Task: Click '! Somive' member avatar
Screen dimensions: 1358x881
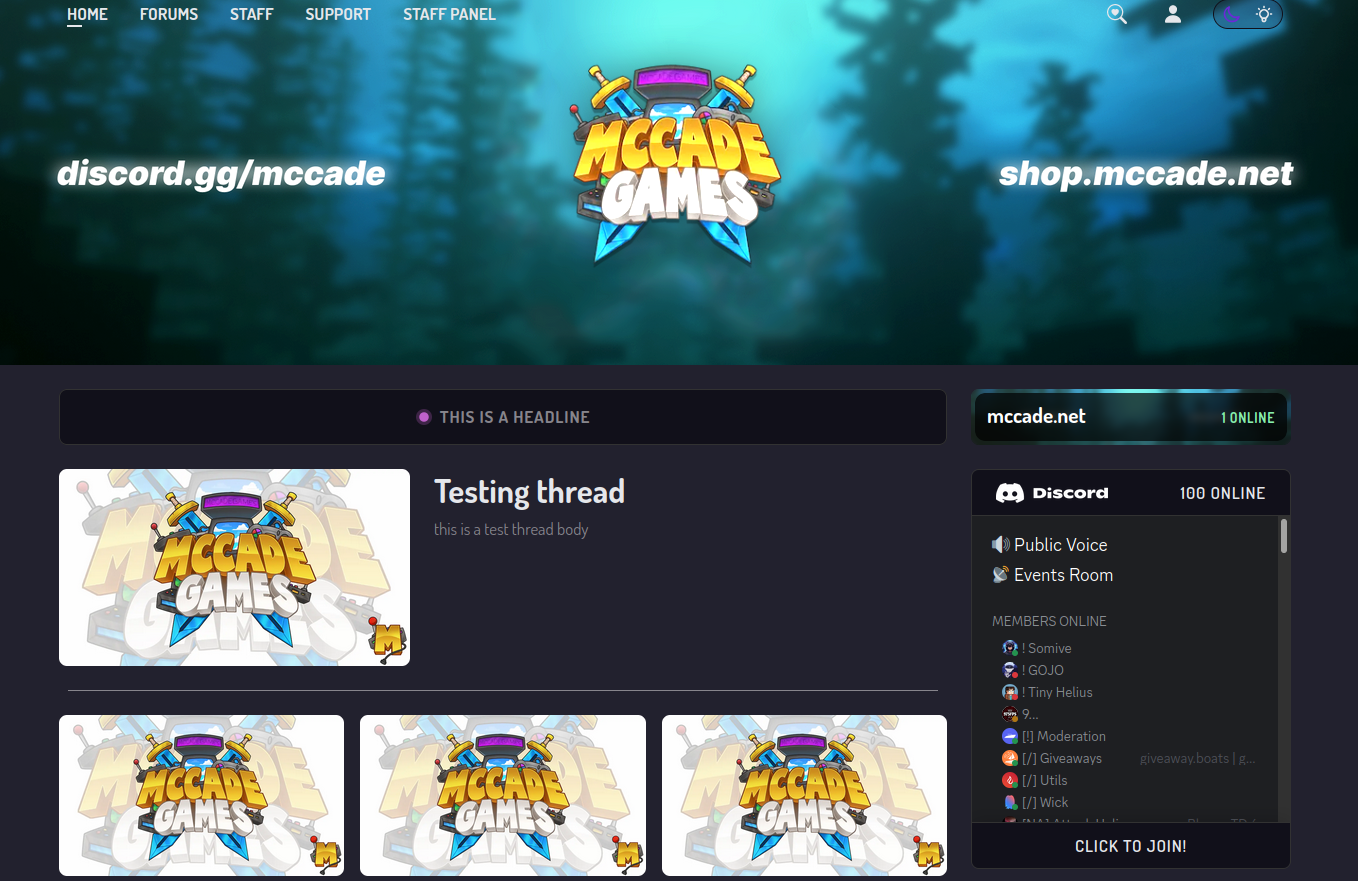Action: pyautogui.click(x=1010, y=648)
